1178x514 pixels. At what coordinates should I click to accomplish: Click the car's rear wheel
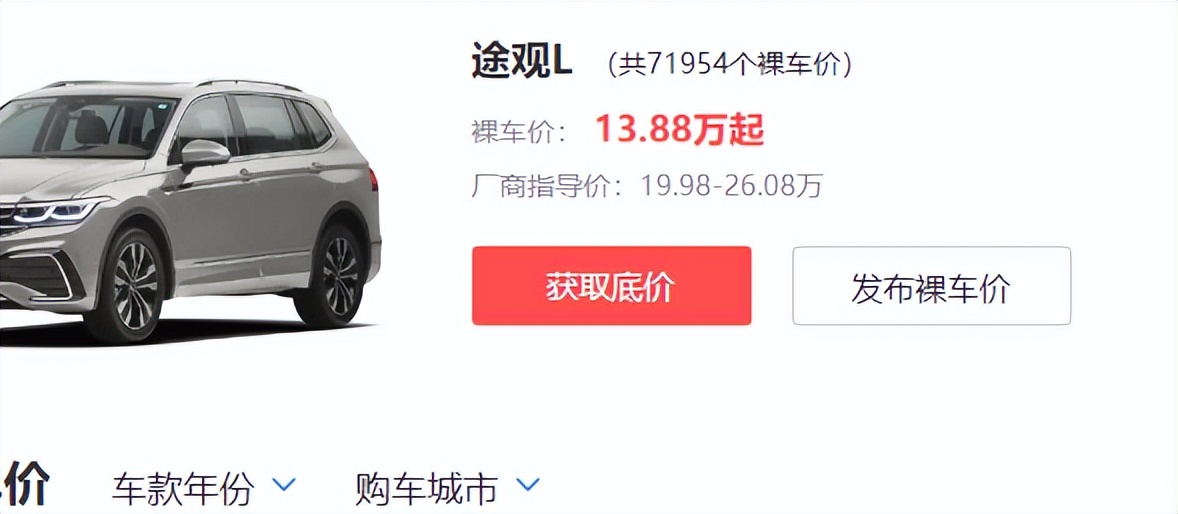pos(334,275)
